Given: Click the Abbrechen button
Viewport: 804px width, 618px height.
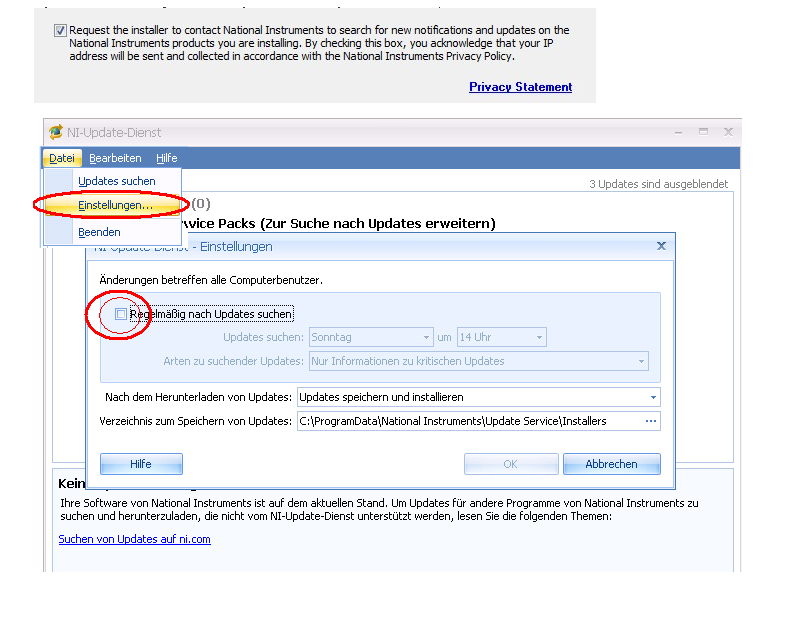Looking at the screenshot, I should (x=611, y=464).
